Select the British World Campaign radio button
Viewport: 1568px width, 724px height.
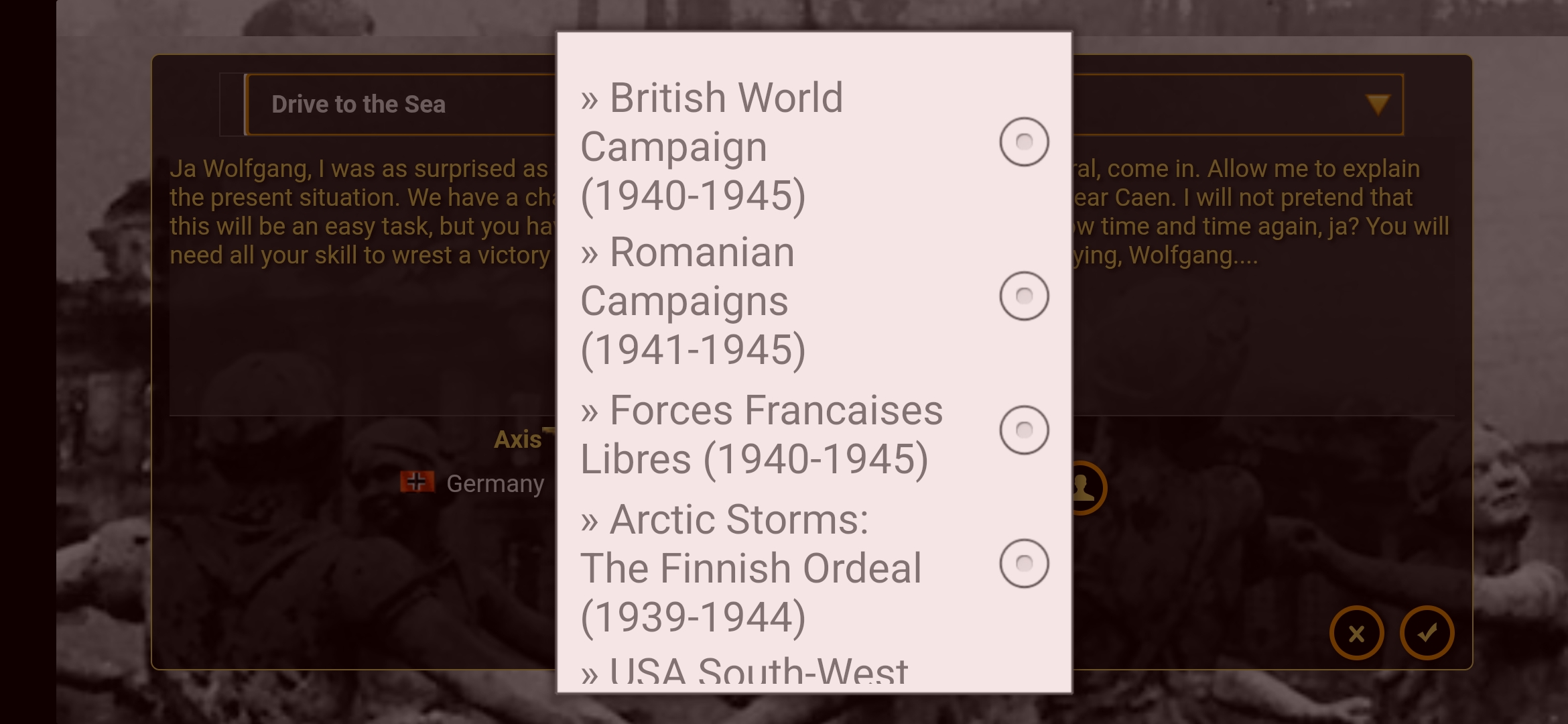1023,142
